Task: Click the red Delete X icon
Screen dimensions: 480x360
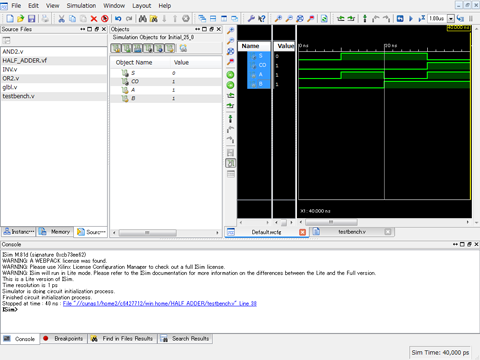Action: (94, 19)
